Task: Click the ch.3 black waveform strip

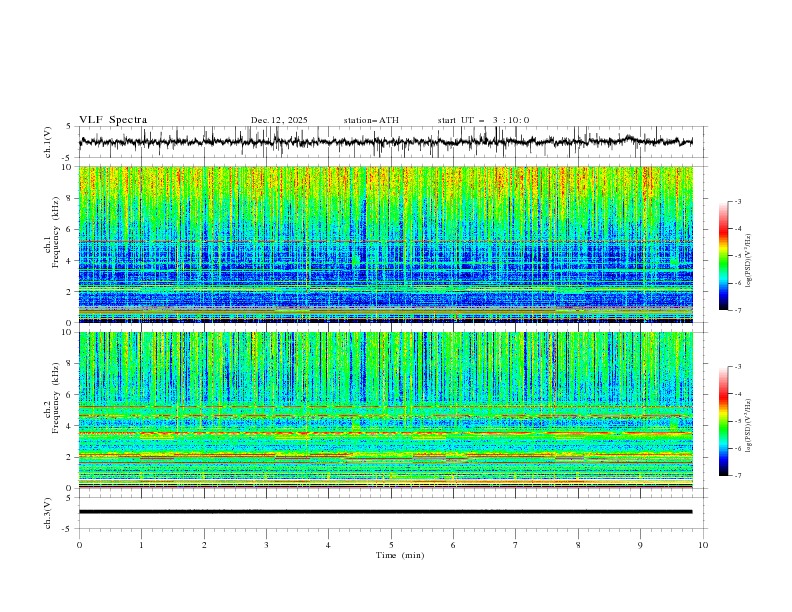Action: (x=386, y=512)
